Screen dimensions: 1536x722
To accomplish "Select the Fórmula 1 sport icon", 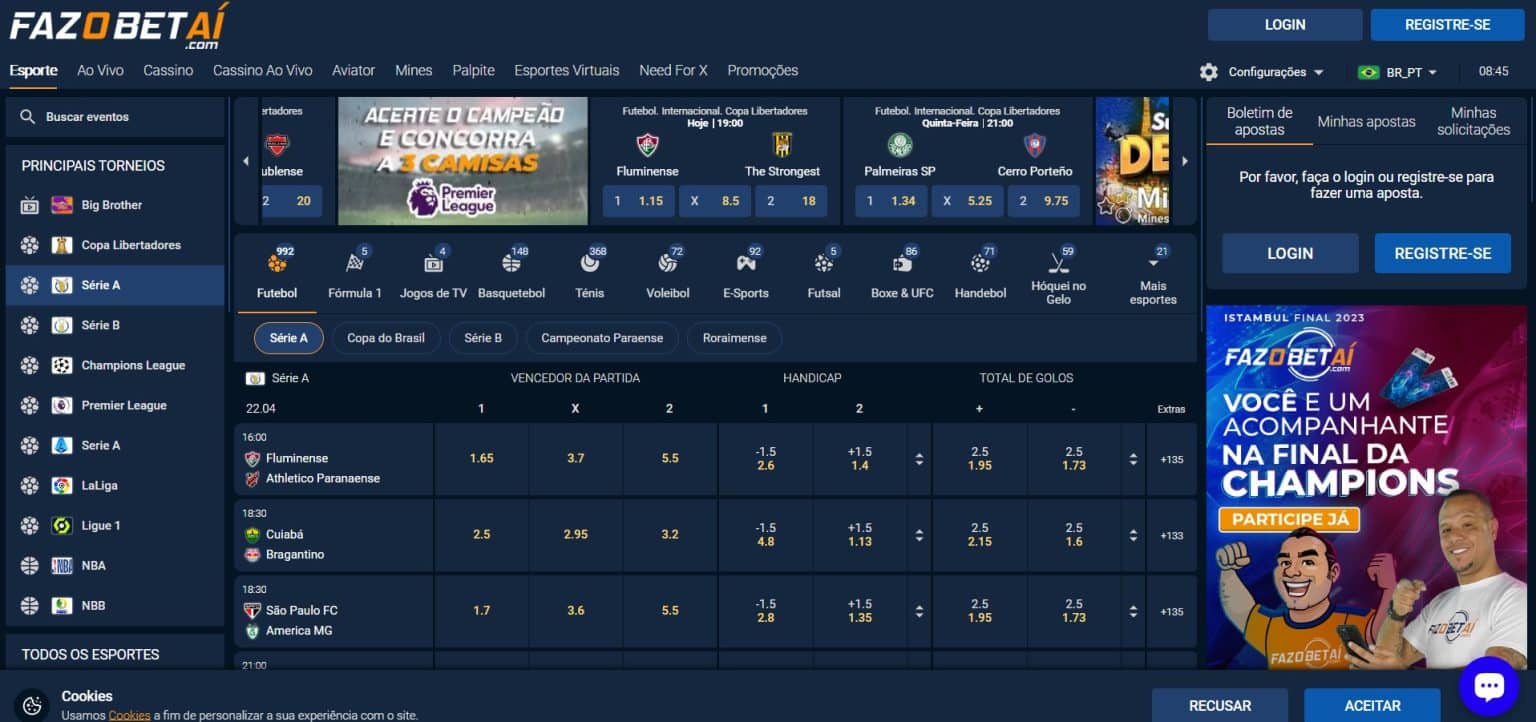I will click(354, 264).
